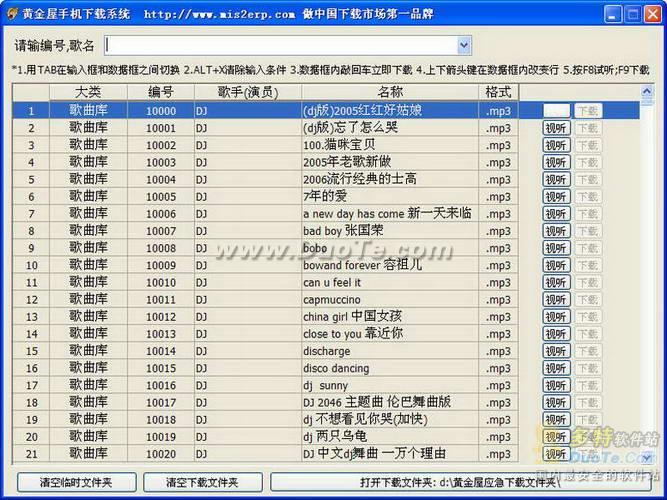Preview the song bad boy 张国荣
Viewport: 667px width, 500px height.
(x=557, y=230)
